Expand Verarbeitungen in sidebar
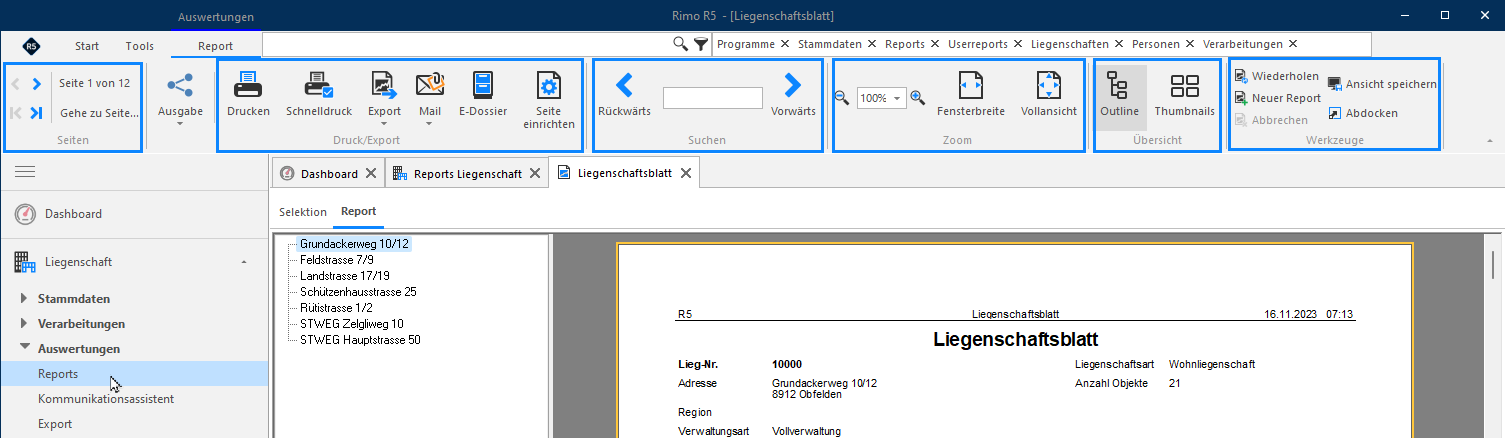Screen dimensions: 1505x438 tap(24, 323)
